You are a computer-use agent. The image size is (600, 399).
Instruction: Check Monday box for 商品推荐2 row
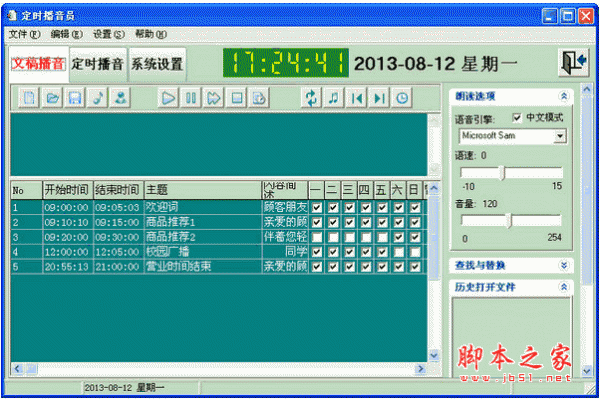pos(316,237)
